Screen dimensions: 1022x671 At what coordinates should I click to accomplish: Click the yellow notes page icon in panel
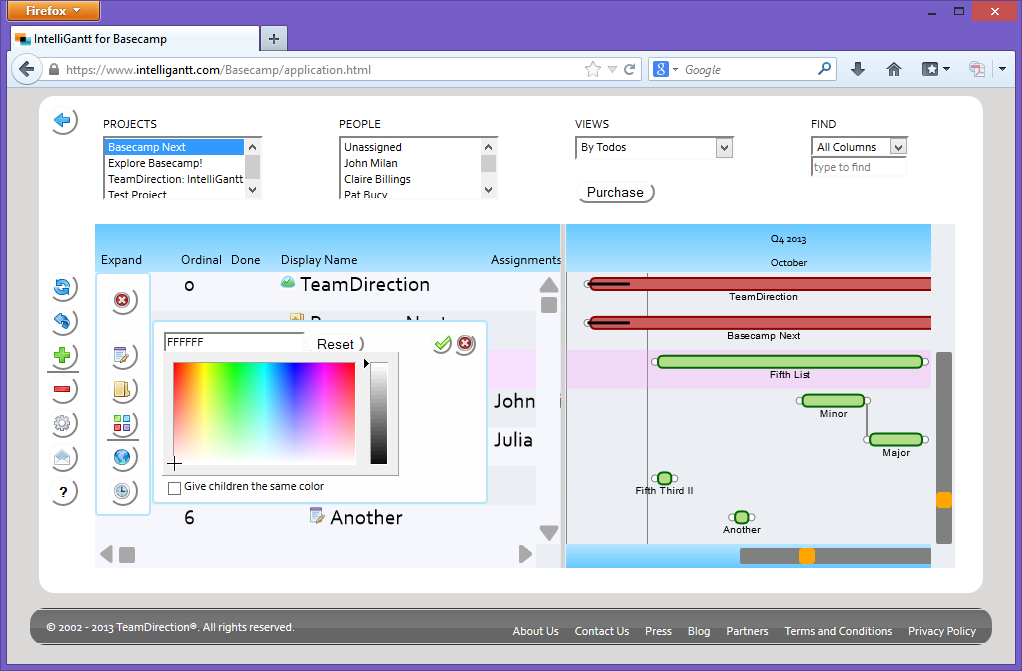[121, 389]
